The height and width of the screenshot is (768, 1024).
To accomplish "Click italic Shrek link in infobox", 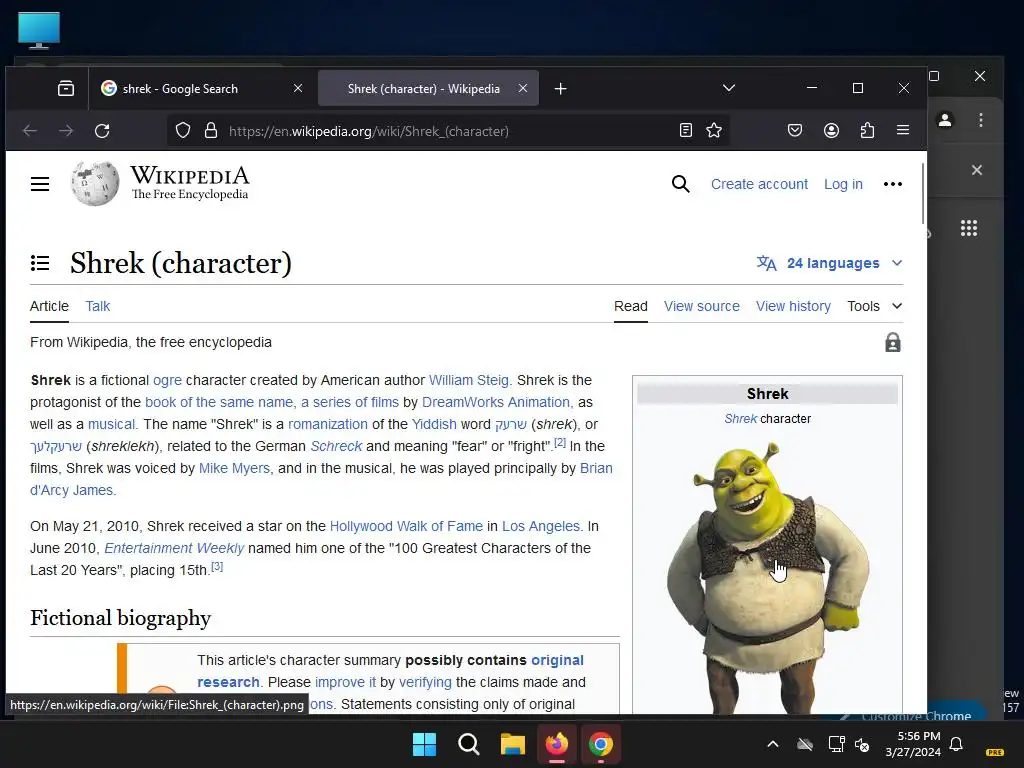I will (741, 419).
